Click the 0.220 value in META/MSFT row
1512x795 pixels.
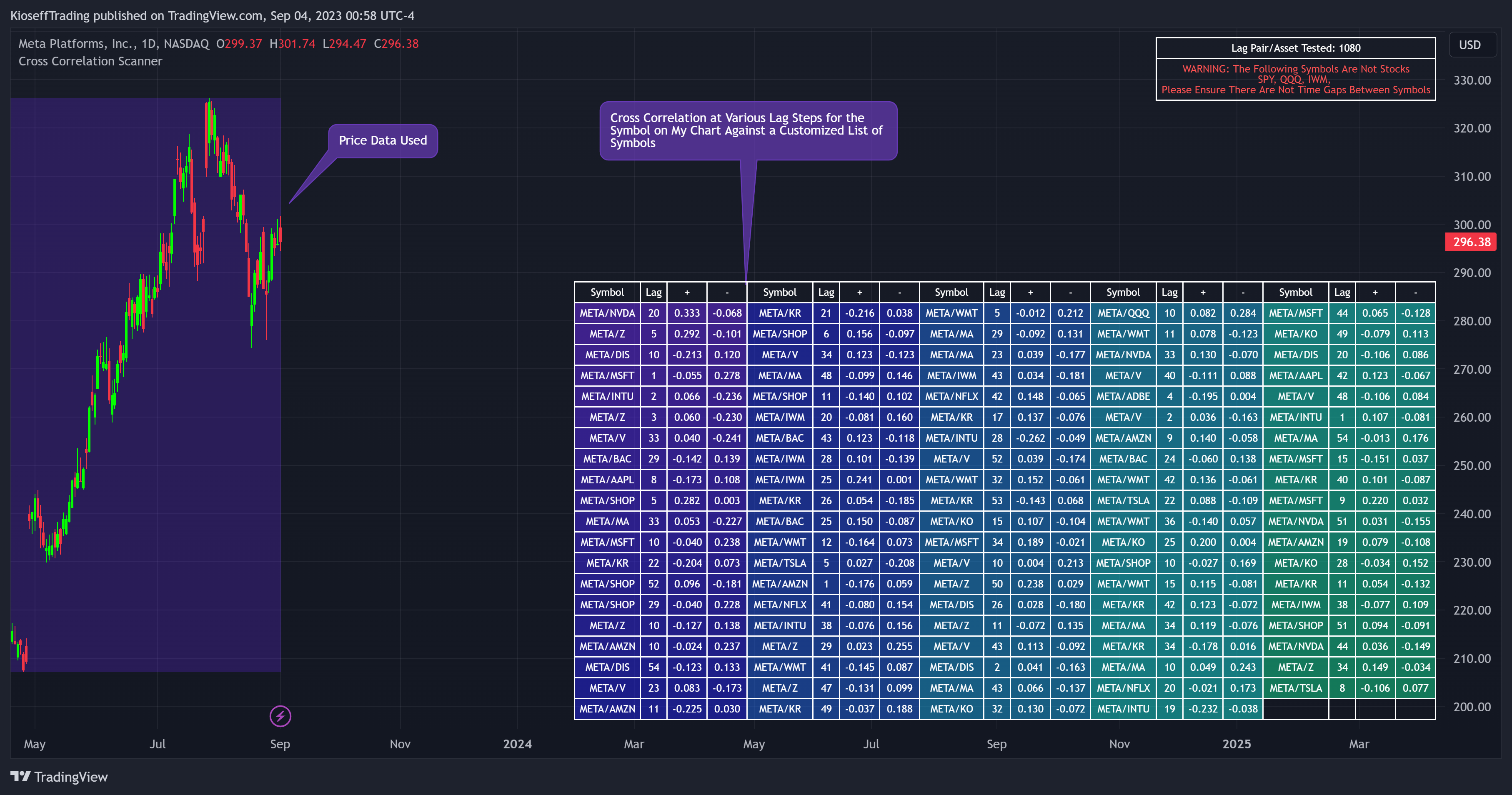click(x=1374, y=500)
